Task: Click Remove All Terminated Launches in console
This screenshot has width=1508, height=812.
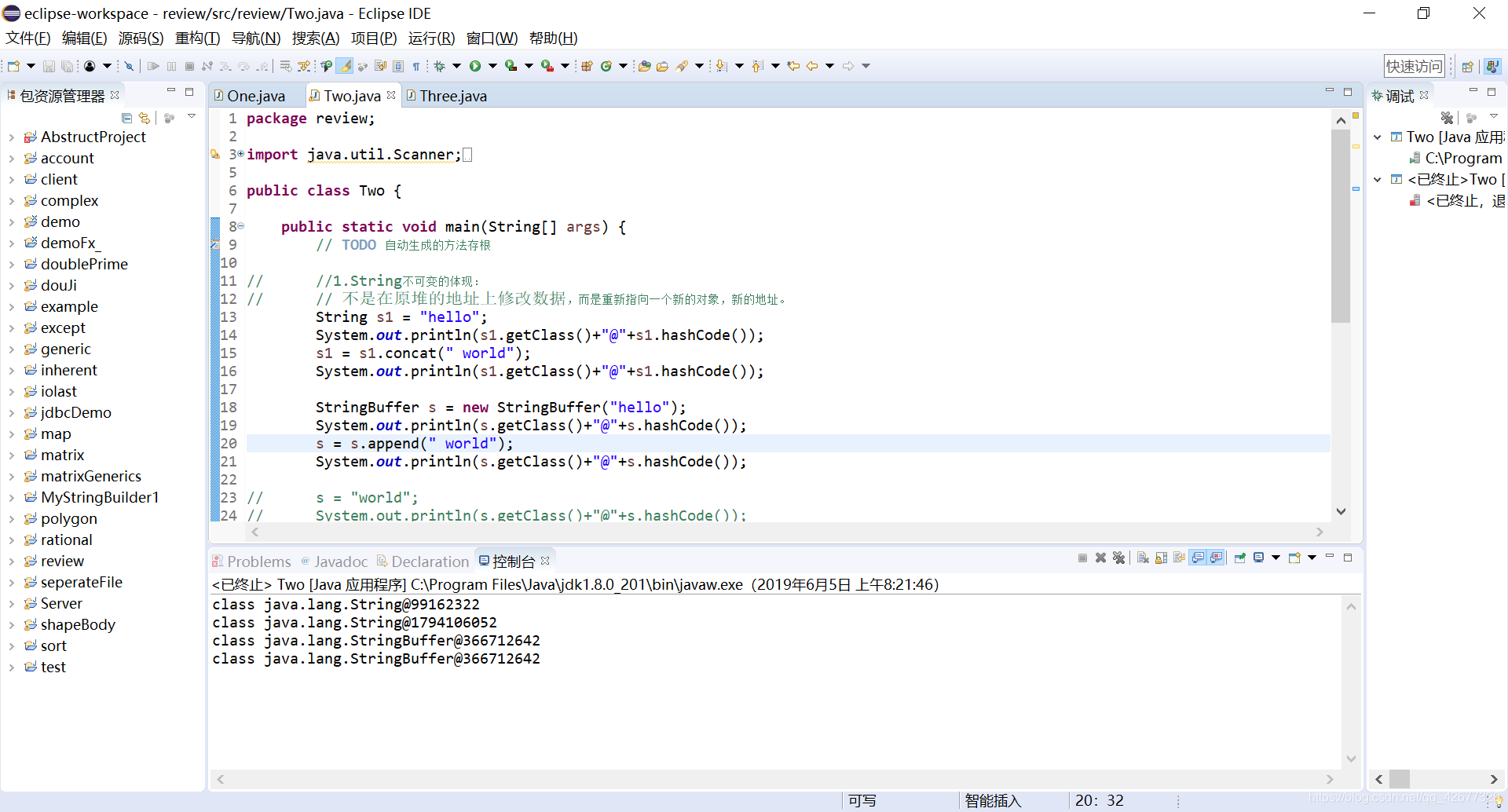Action: tap(1119, 558)
